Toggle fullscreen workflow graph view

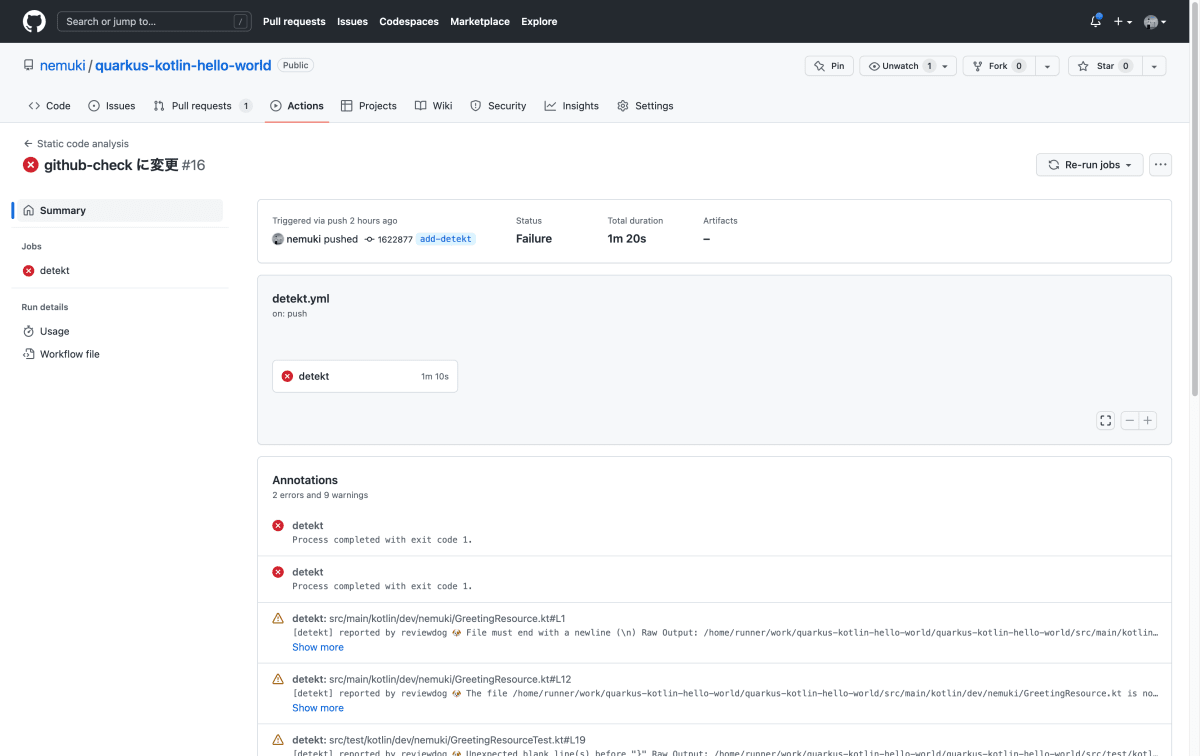[x=1105, y=421]
